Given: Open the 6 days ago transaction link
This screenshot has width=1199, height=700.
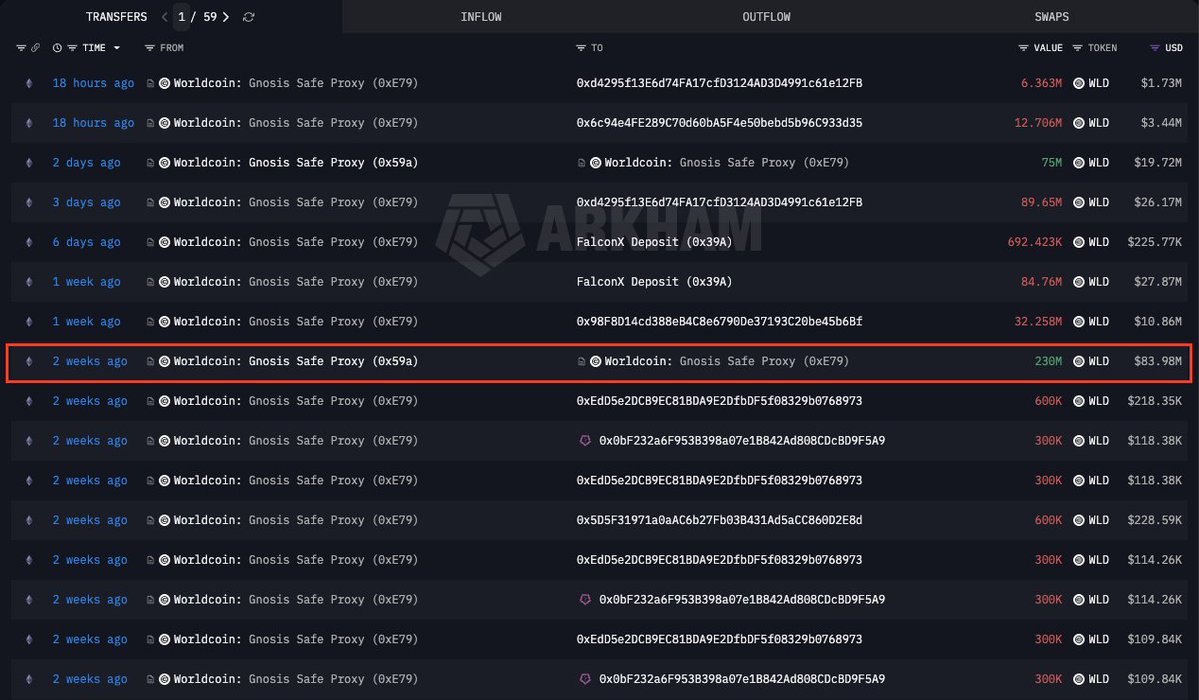Looking at the screenshot, I should coord(86,242).
